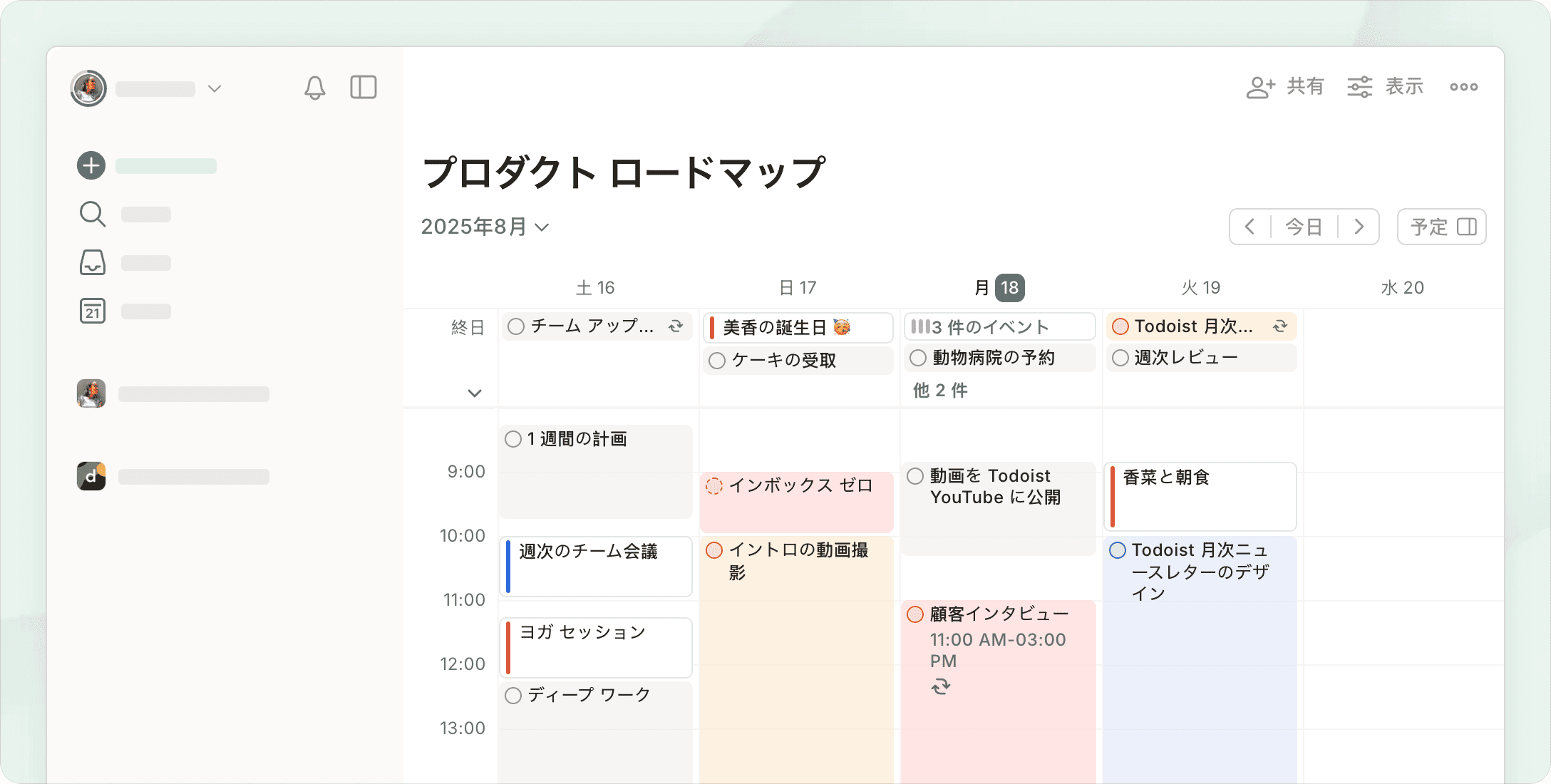The width and height of the screenshot is (1551, 784).
Task: Toggle the sidebar panel icon
Action: 363,88
